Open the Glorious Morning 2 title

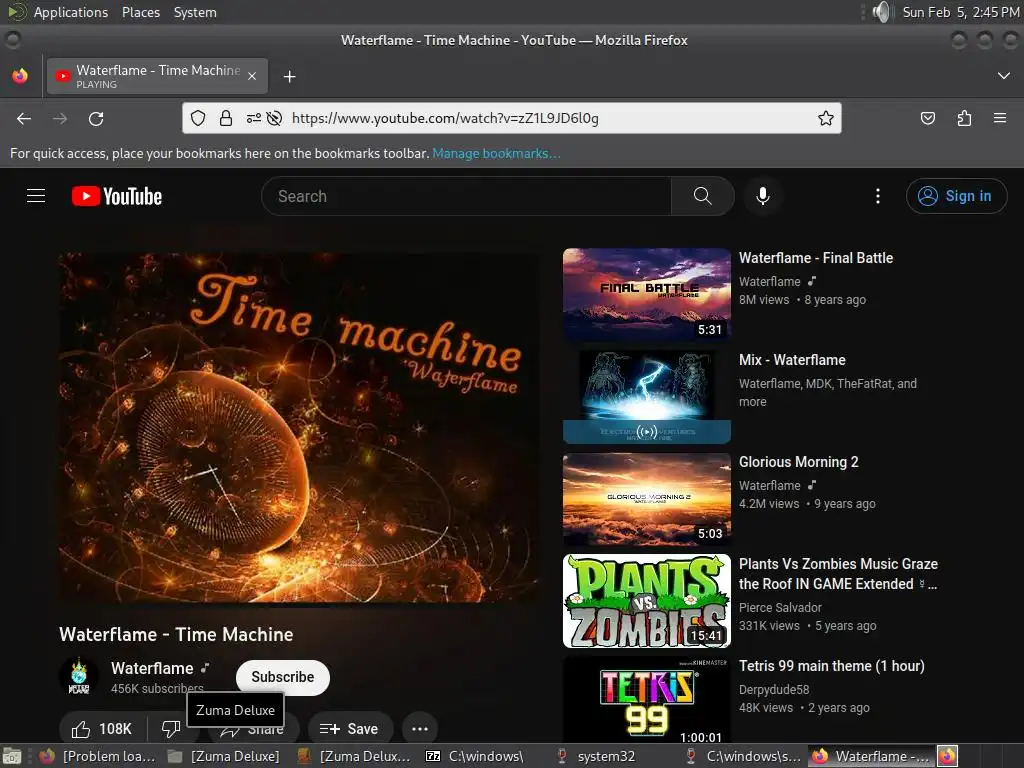coord(798,462)
